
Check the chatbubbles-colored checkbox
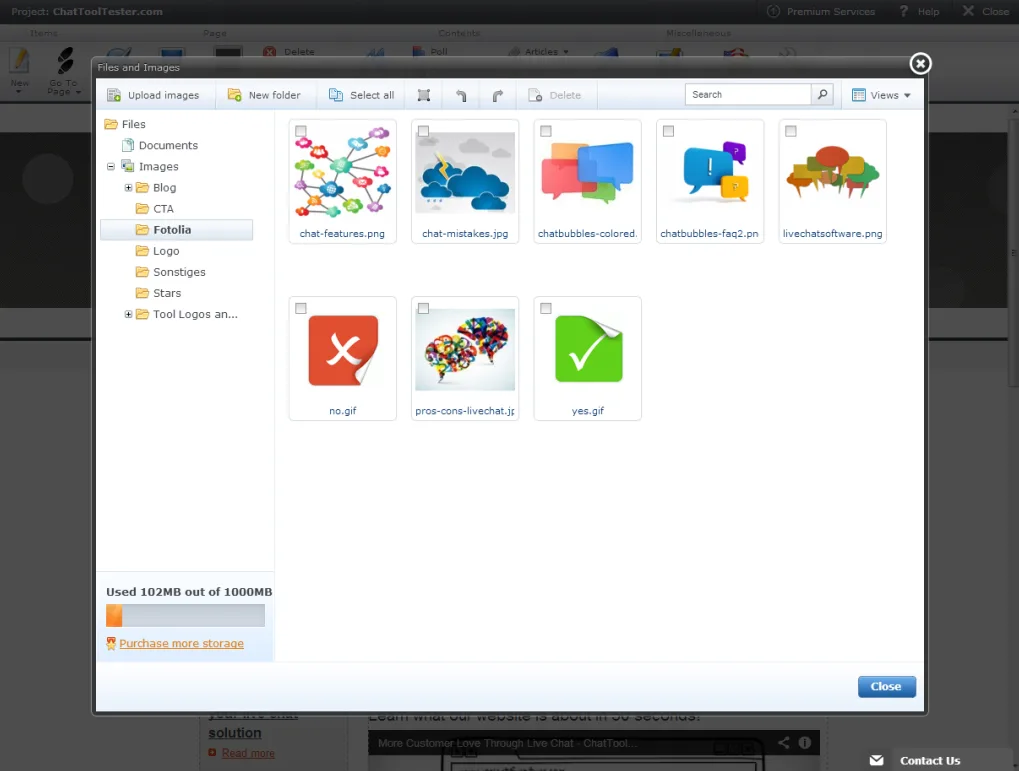(546, 131)
